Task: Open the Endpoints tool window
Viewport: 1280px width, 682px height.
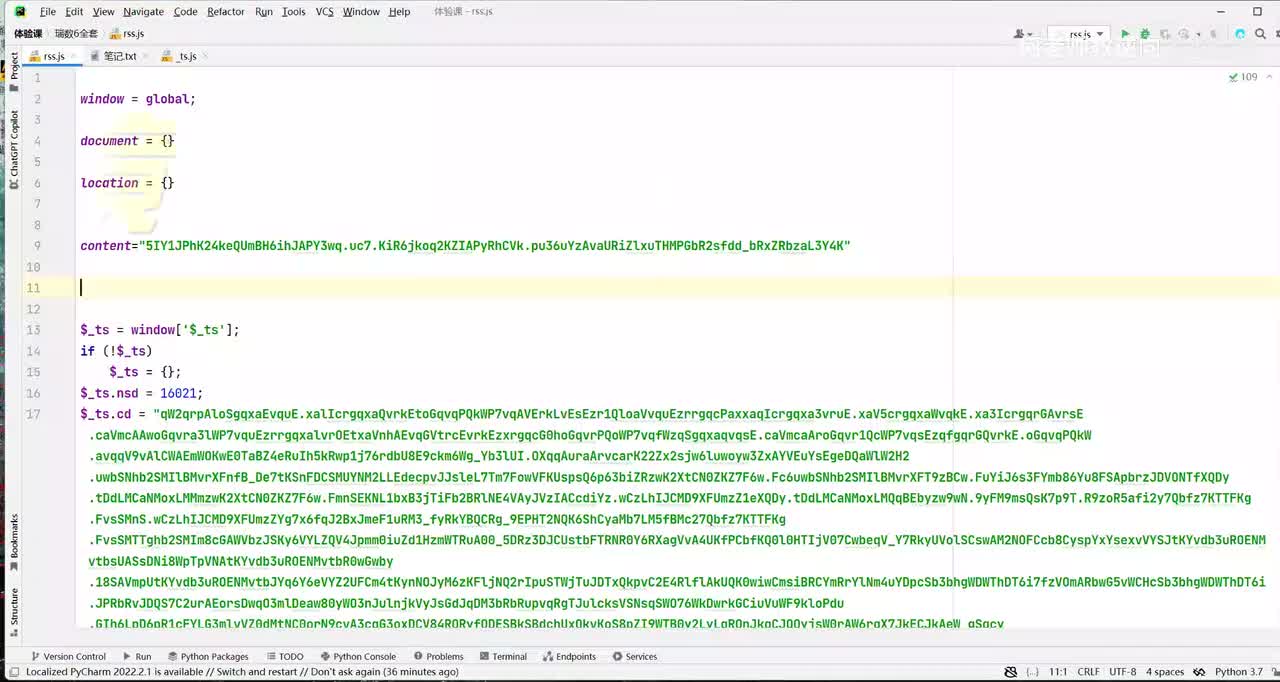Action: pos(568,657)
